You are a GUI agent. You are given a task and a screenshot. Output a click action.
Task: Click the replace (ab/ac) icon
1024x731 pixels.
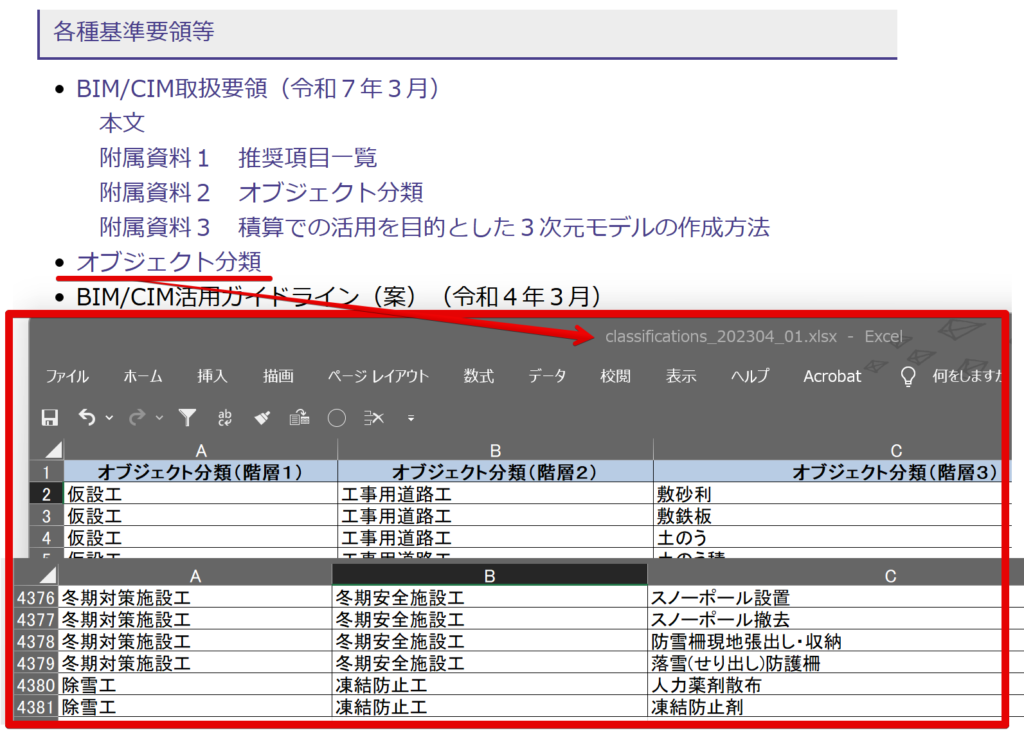tap(225, 418)
